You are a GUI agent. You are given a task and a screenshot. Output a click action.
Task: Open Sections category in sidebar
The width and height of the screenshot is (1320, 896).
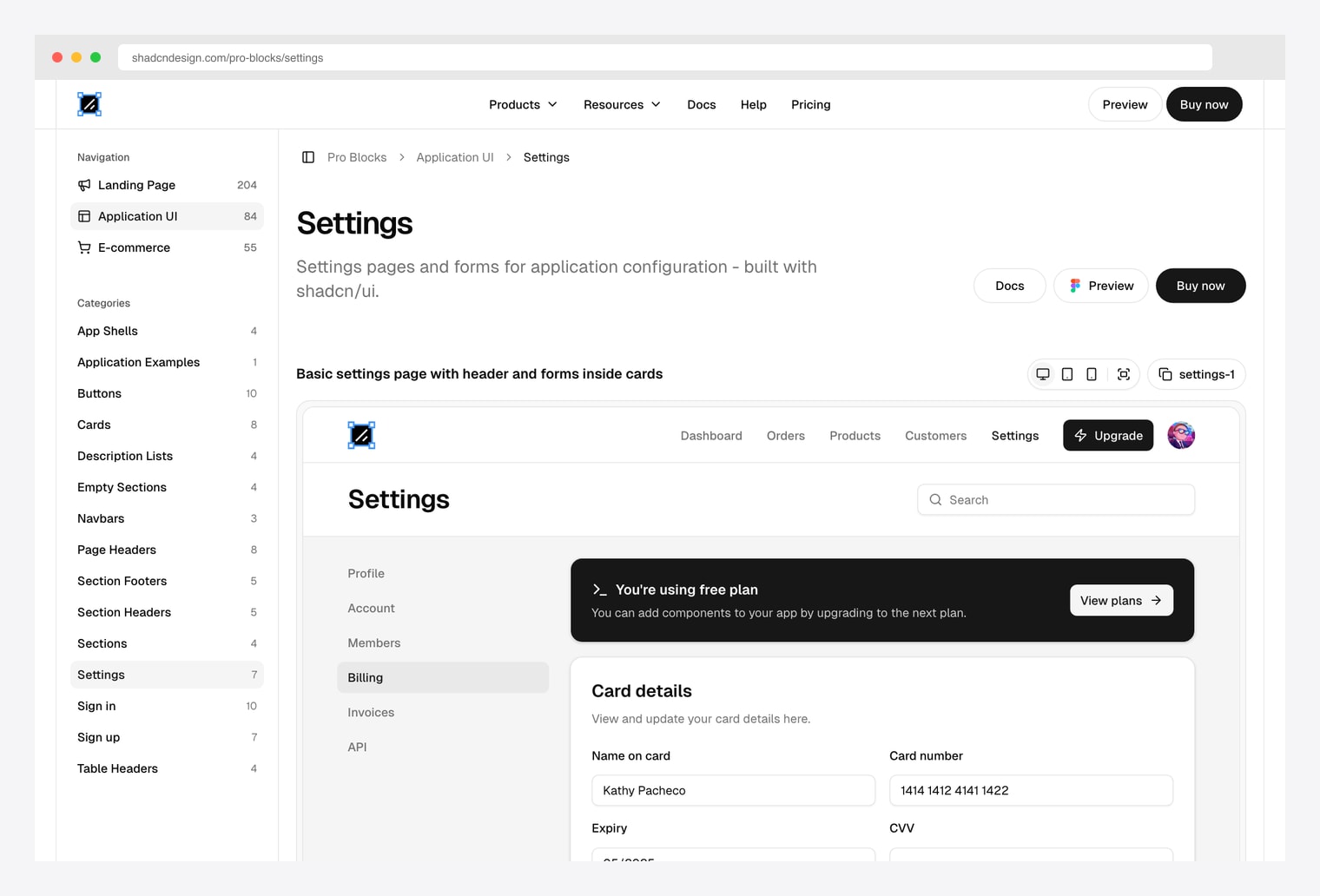click(x=167, y=643)
